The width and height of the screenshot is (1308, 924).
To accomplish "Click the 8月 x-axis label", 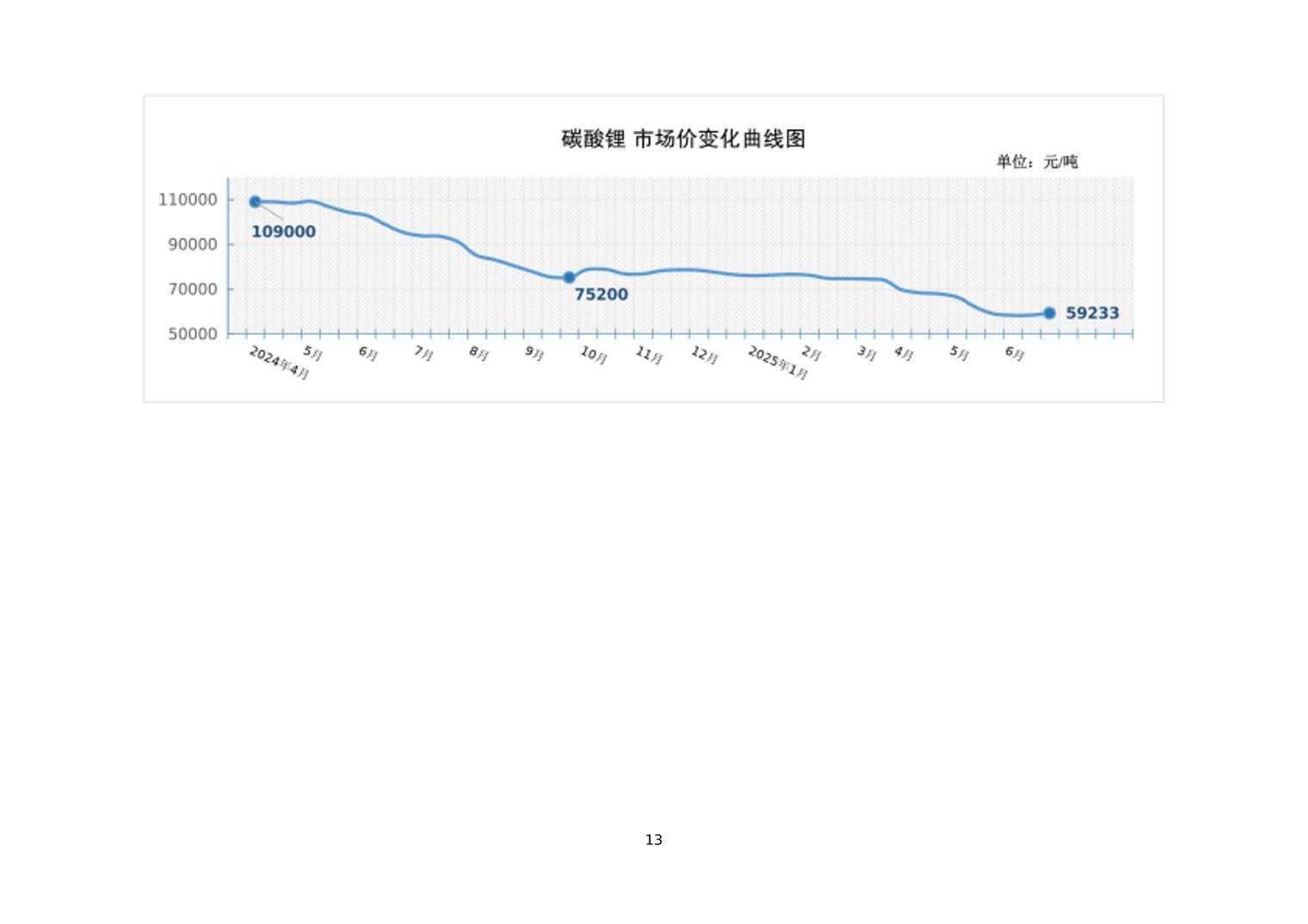I will click(x=478, y=353).
